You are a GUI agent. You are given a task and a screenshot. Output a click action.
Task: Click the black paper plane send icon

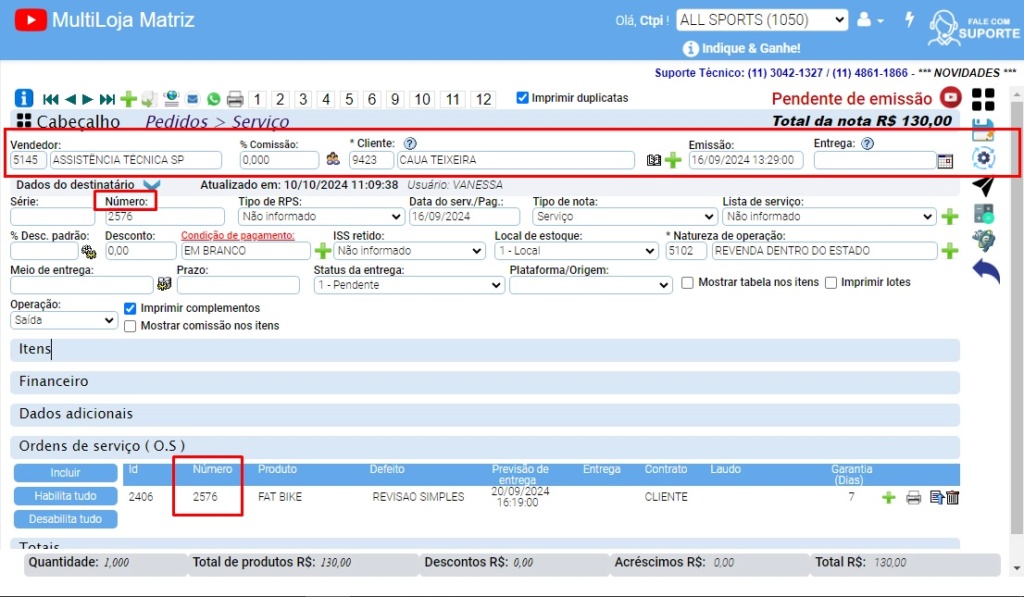click(x=983, y=186)
